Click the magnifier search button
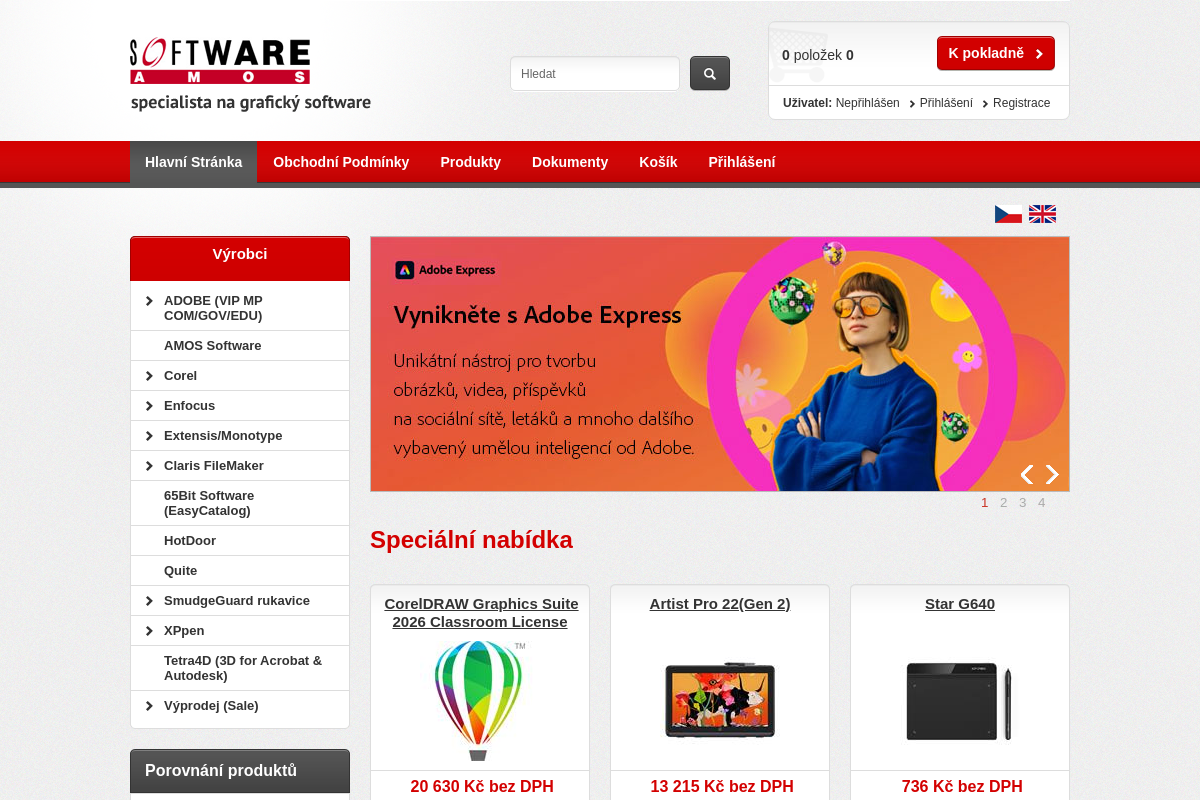Viewport: 1200px width, 800px height. 710,73
